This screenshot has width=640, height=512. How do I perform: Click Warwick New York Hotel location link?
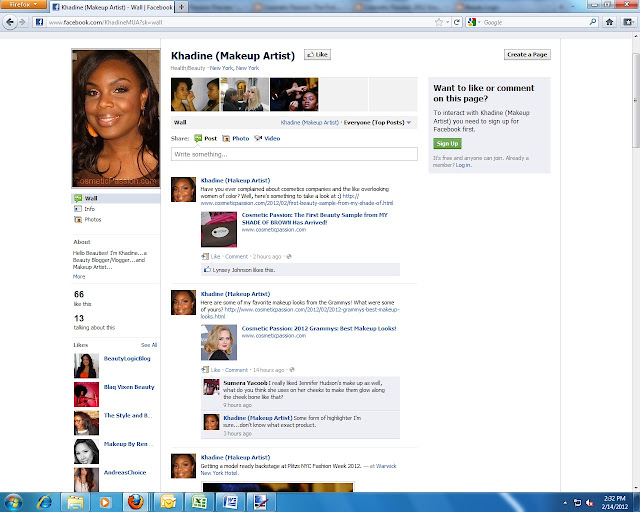tap(298, 470)
